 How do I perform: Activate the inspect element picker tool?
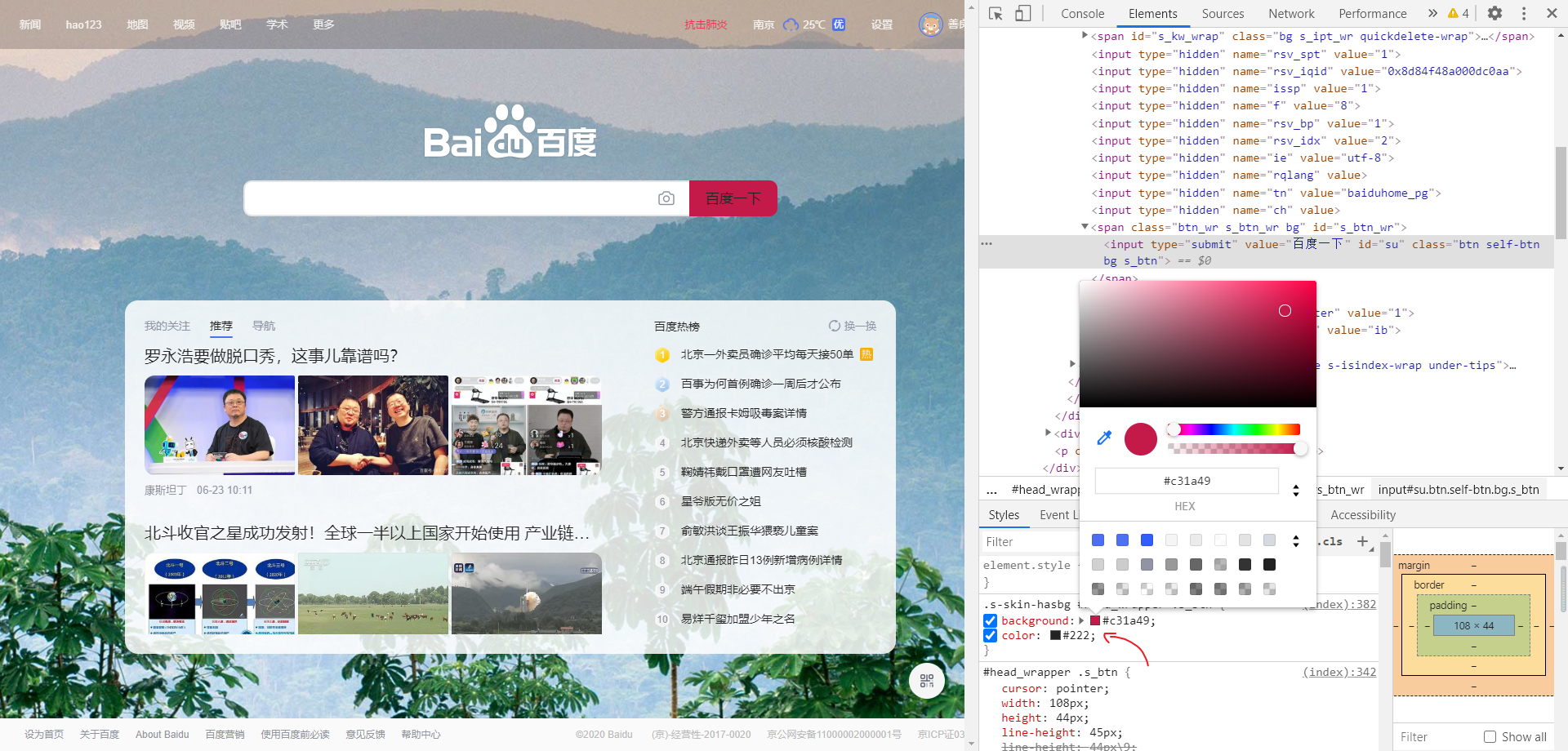tap(996, 13)
